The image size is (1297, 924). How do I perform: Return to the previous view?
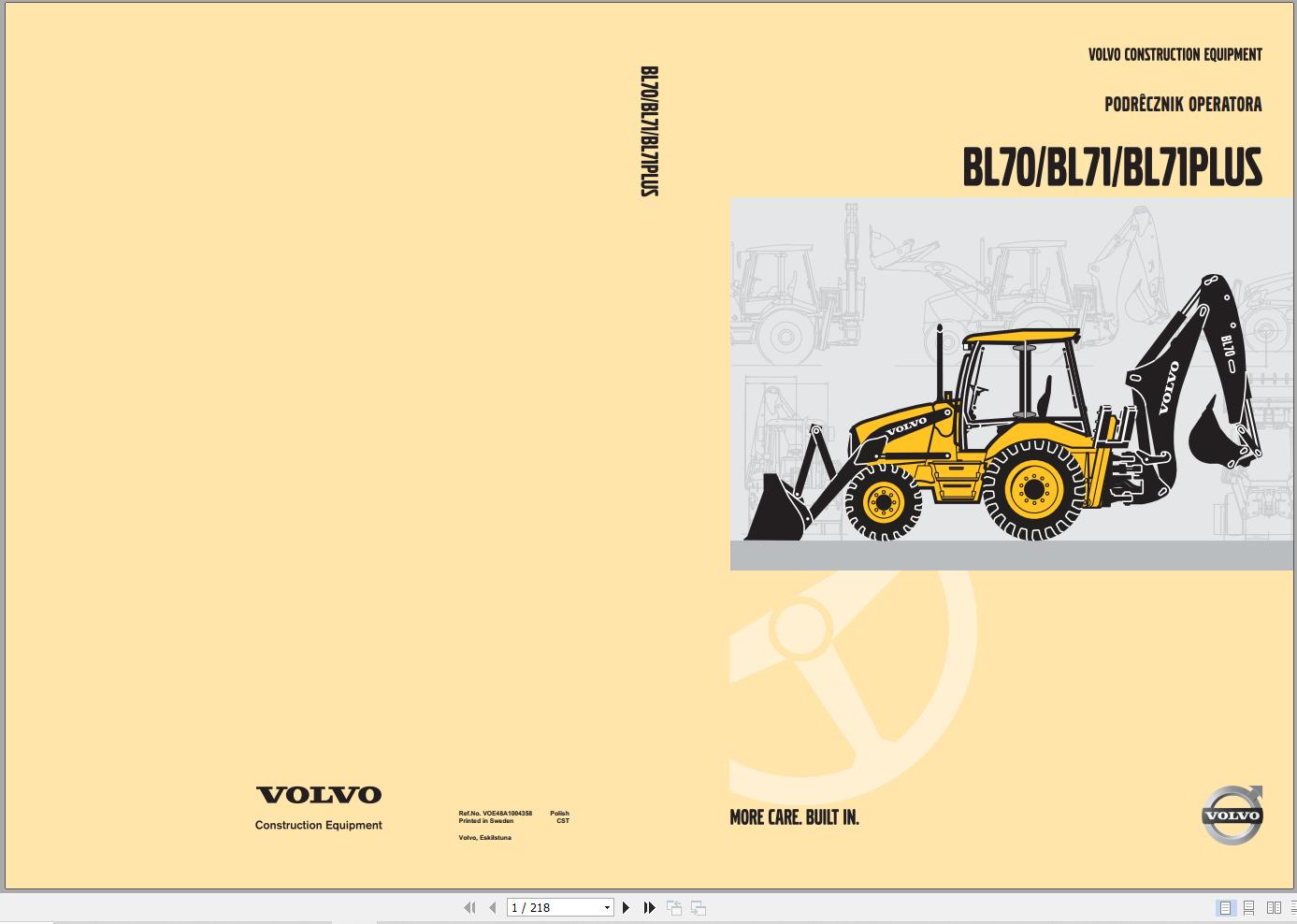pos(672,907)
